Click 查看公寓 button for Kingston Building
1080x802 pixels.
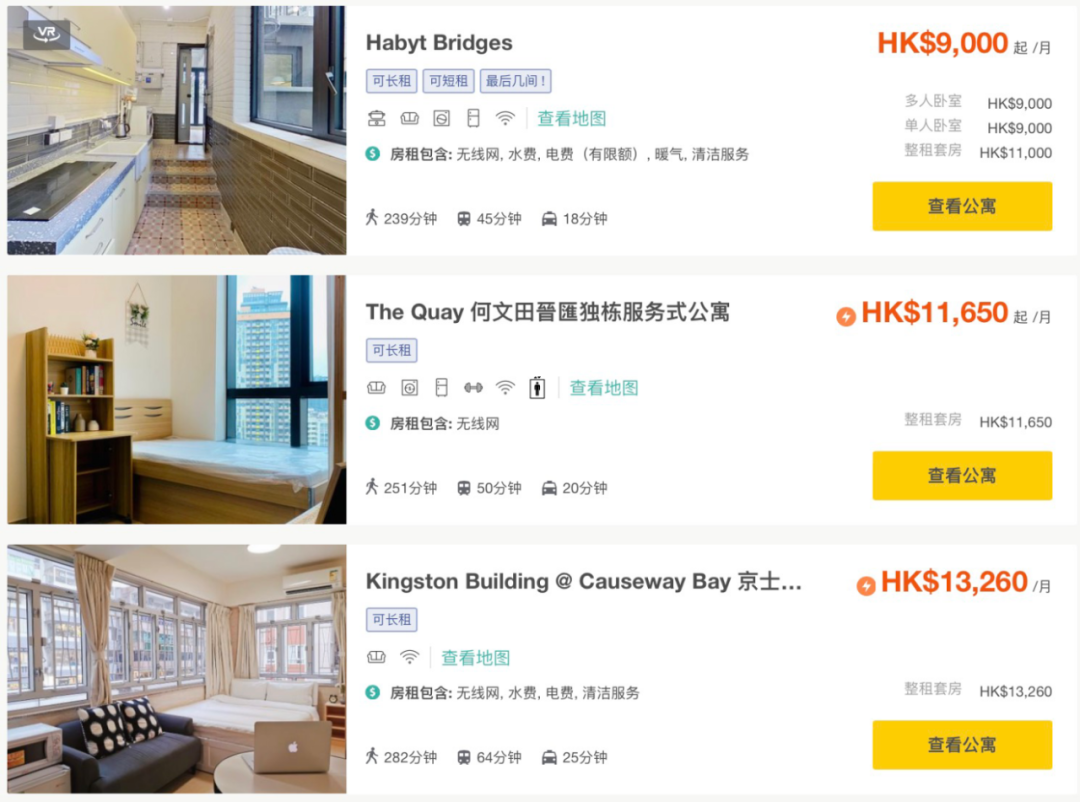[962, 745]
